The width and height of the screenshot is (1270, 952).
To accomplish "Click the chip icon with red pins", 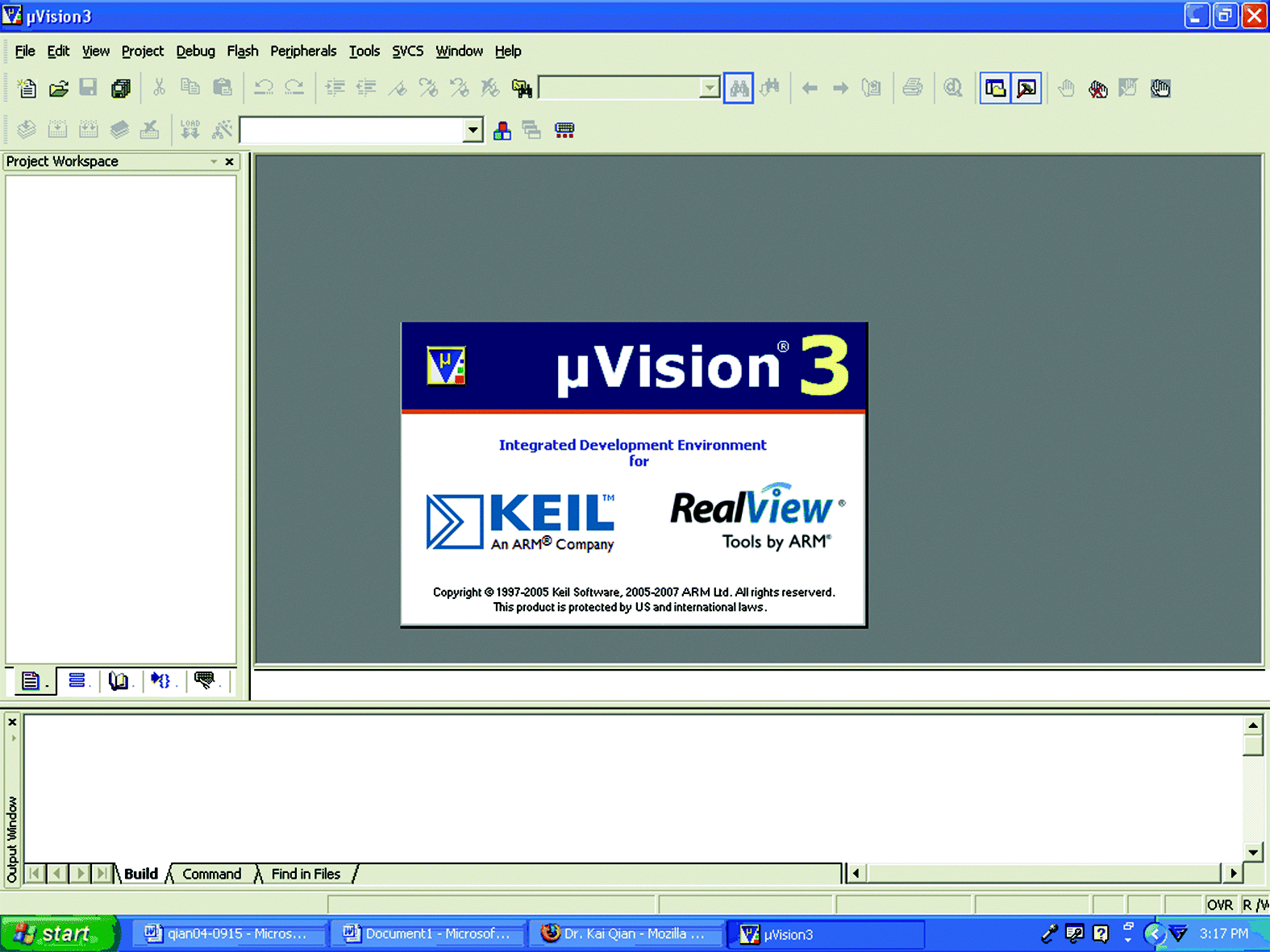I will point(564,130).
